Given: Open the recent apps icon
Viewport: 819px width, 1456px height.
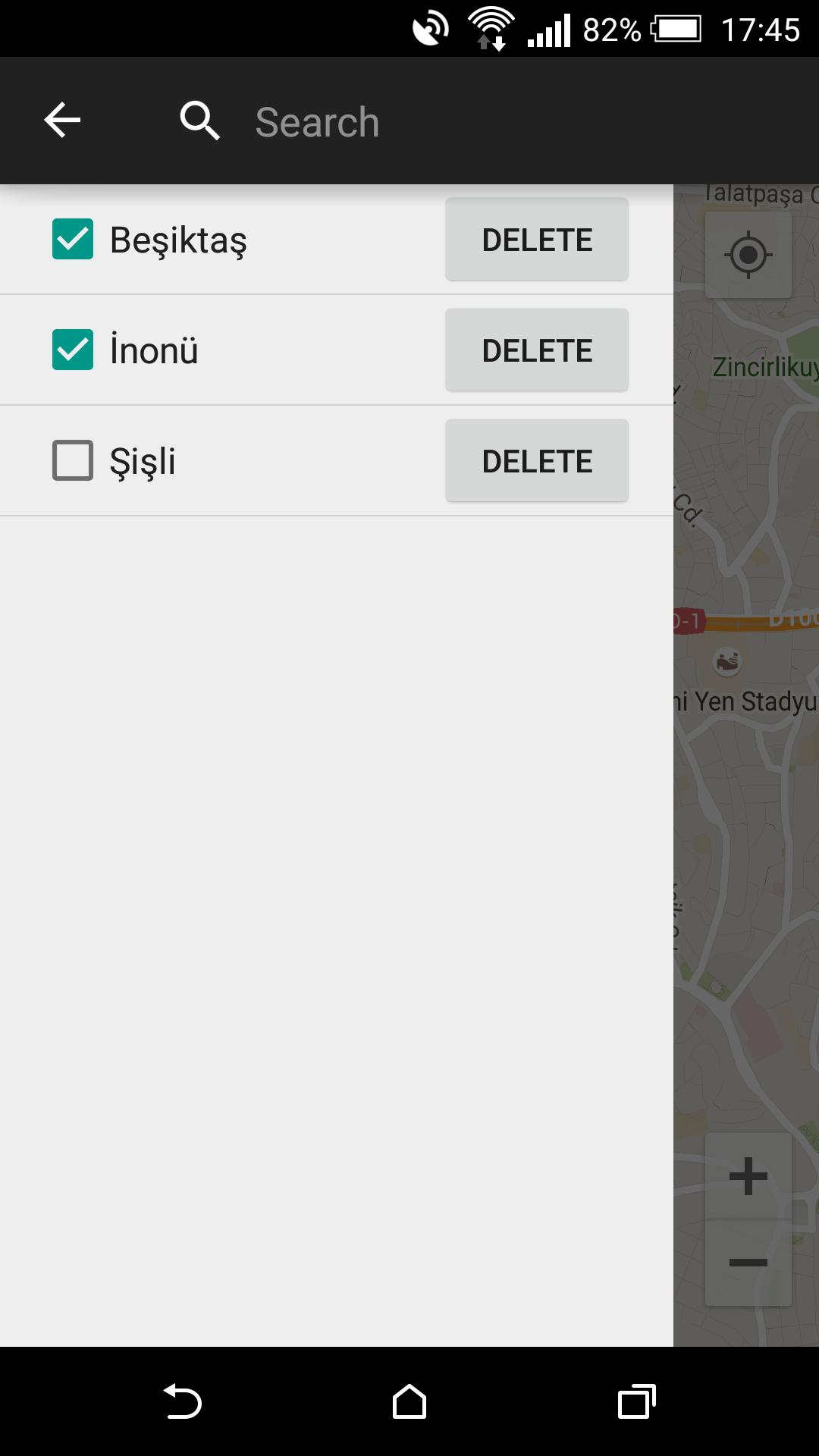Looking at the screenshot, I should [636, 1401].
